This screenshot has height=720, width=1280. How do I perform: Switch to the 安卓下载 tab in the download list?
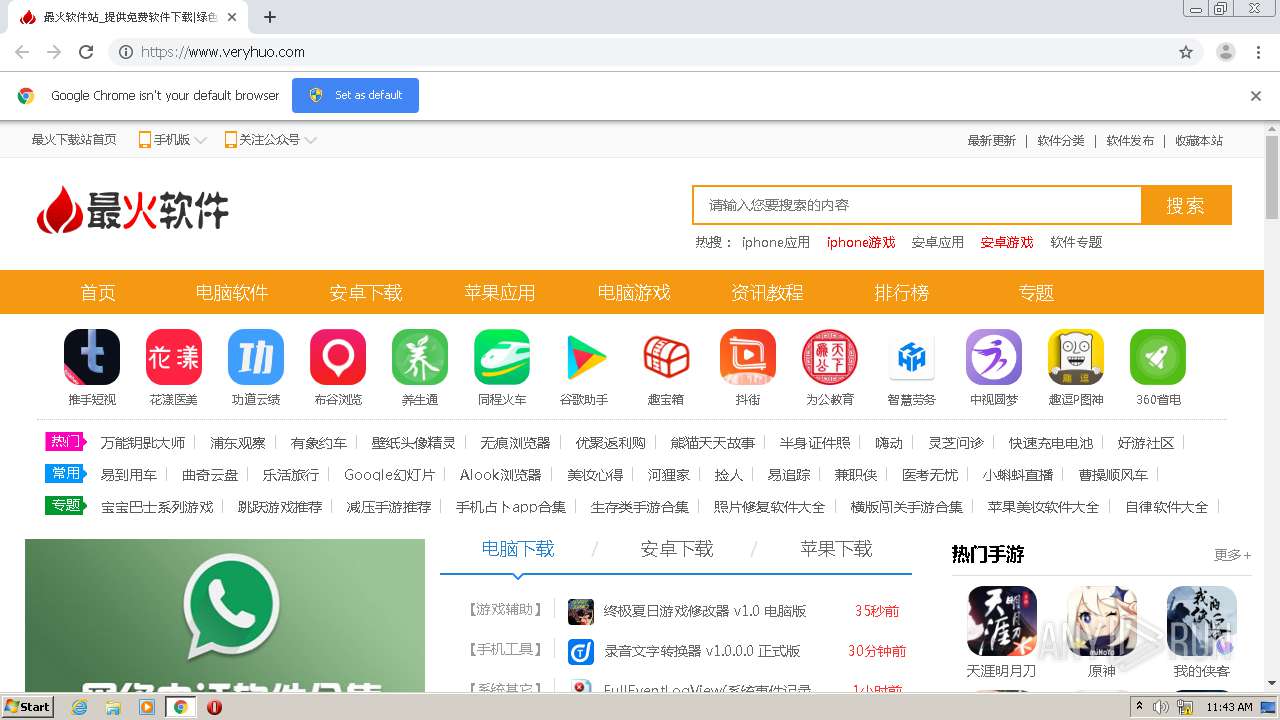[677, 549]
